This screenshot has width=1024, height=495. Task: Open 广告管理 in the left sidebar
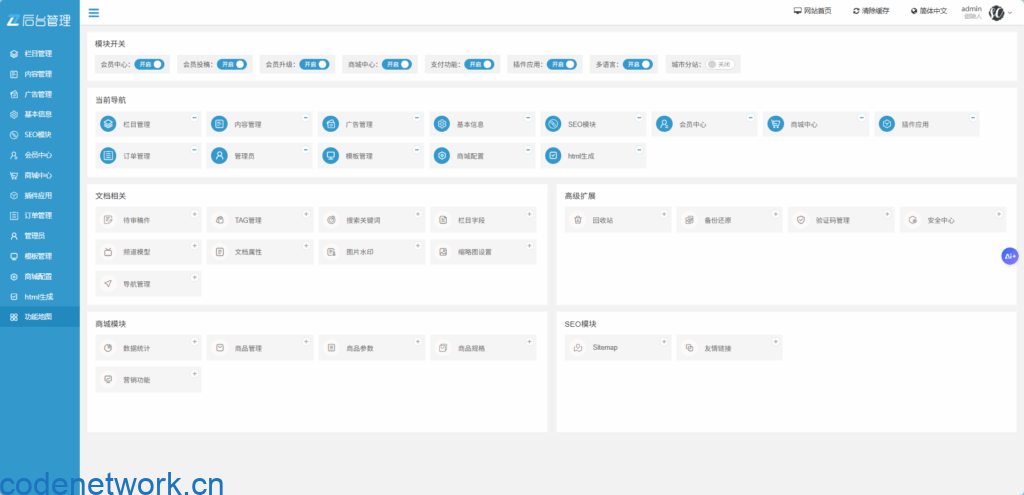tap(40, 94)
